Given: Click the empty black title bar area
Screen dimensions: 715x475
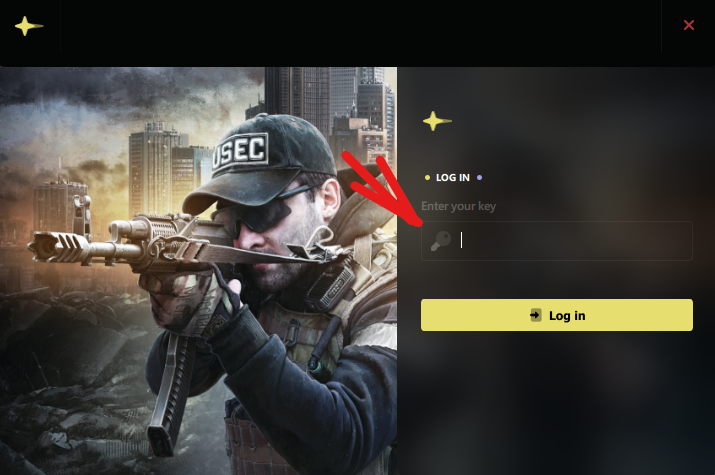Looking at the screenshot, I should (360, 26).
